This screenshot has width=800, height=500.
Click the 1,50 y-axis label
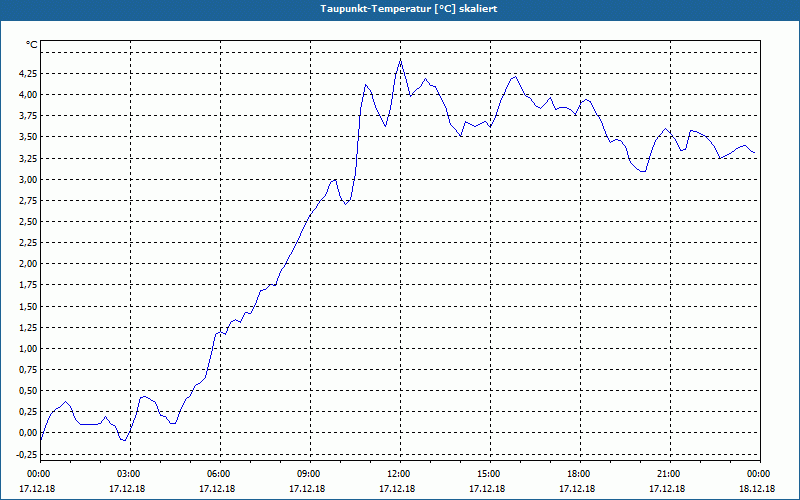[x=27, y=306]
